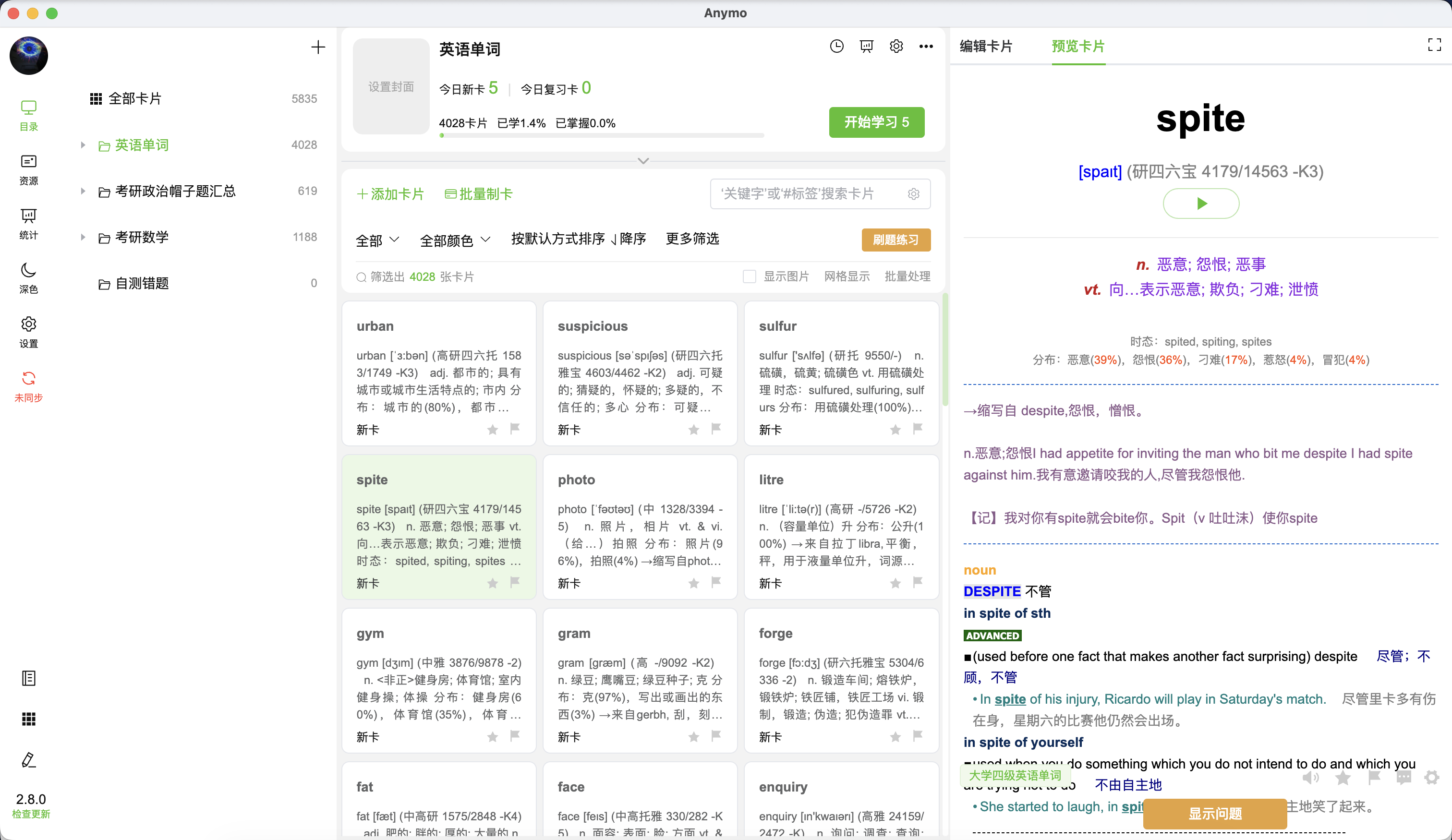Flag the gym card
The width and height of the screenshot is (1452, 840).
pos(515,736)
